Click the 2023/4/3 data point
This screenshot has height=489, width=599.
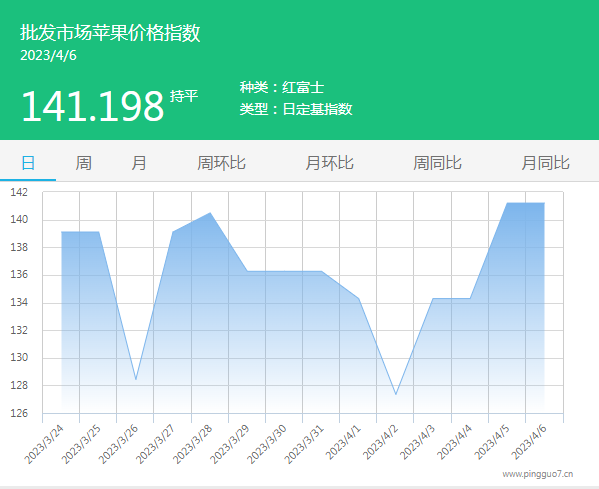[433, 298]
